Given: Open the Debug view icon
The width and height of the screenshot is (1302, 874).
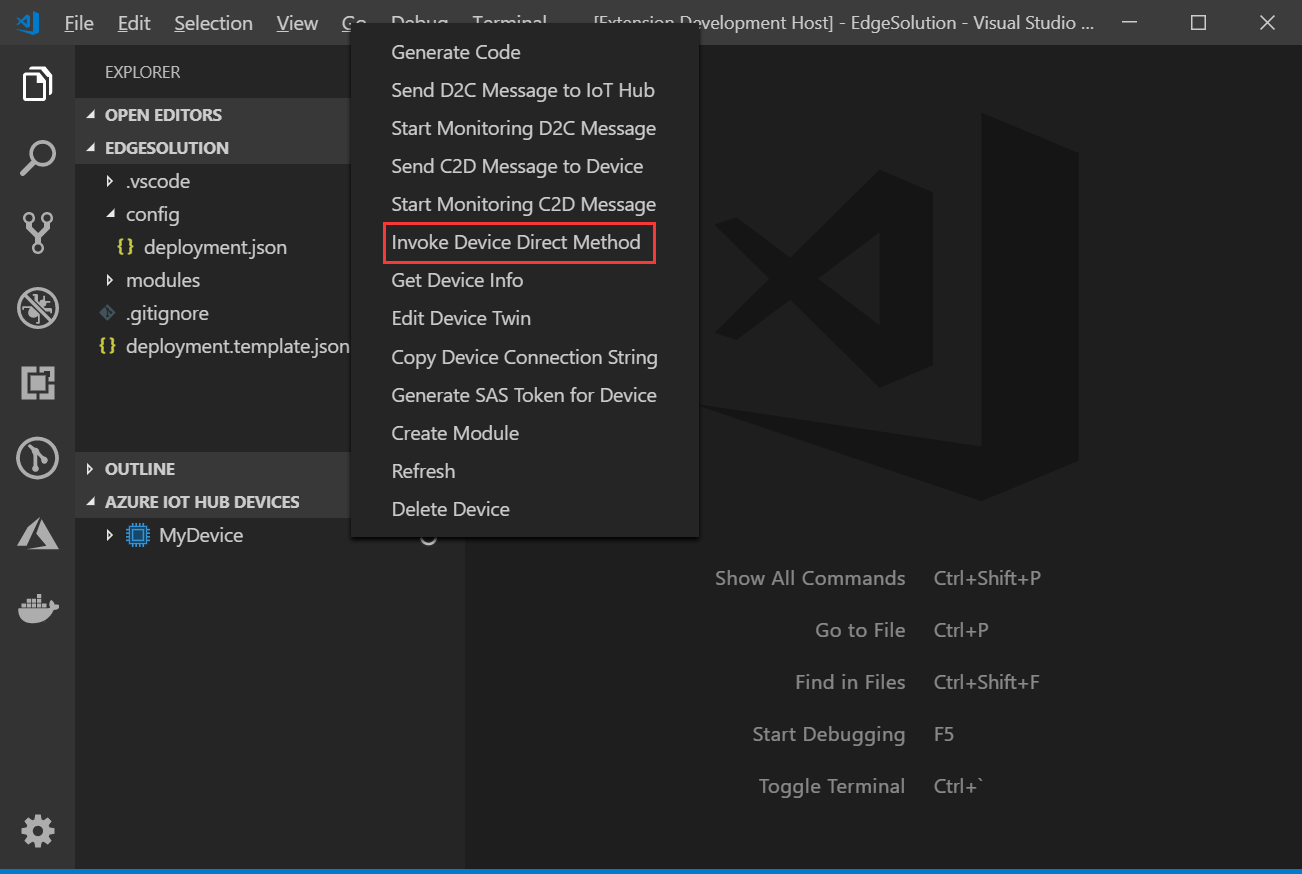Looking at the screenshot, I should 37,308.
